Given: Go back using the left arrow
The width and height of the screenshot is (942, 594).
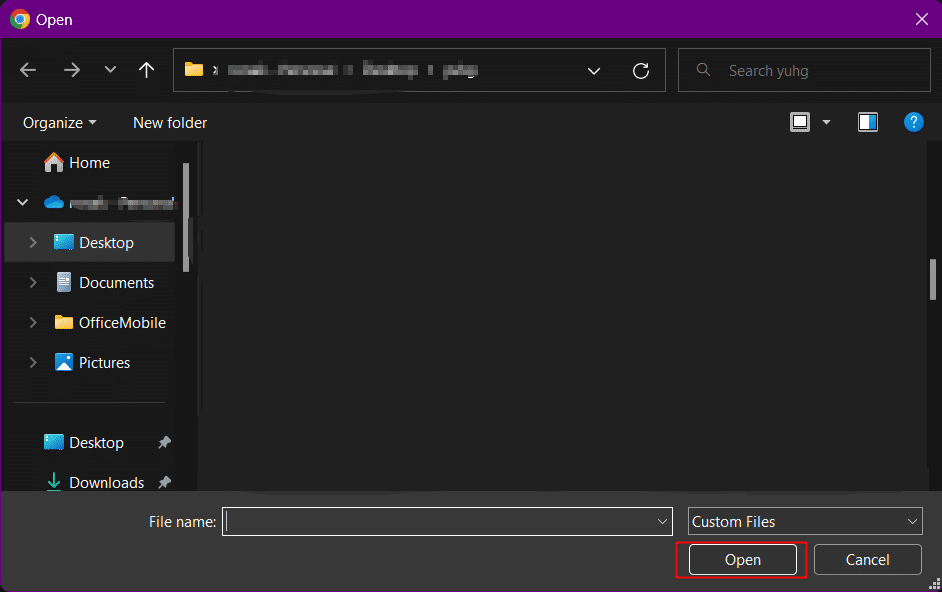Looking at the screenshot, I should (x=28, y=70).
